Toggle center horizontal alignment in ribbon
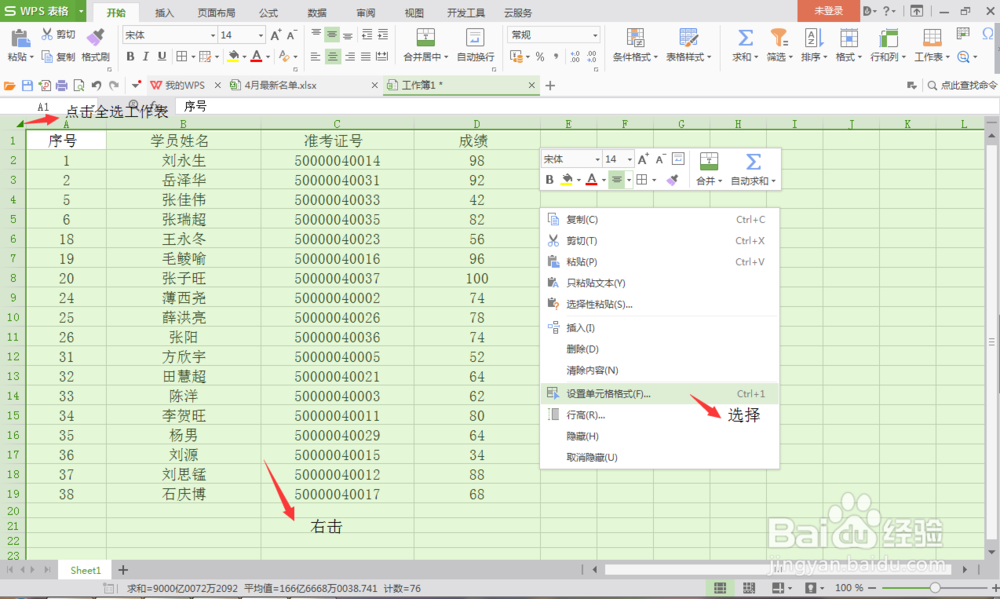This screenshot has height=599, width=1000. tap(332, 57)
